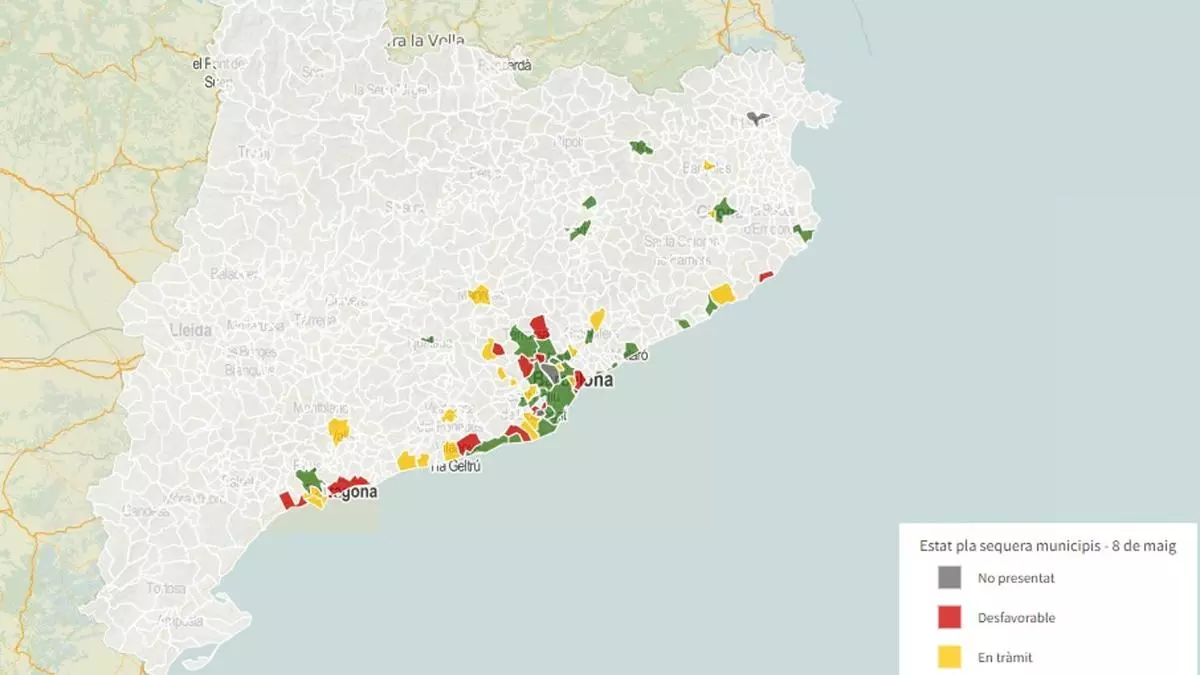Select the gray municipality near Figueres
1200x675 pixels.
click(x=757, y=118)
